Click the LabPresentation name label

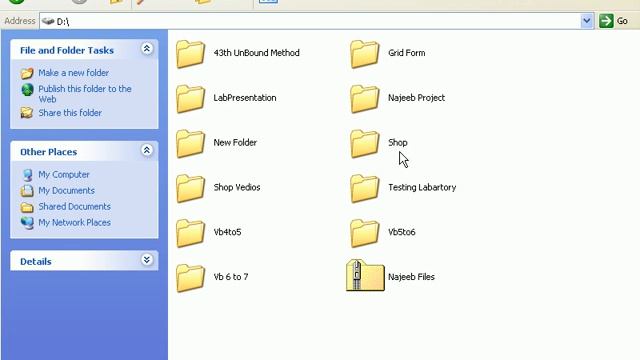[x=245, y=98]
